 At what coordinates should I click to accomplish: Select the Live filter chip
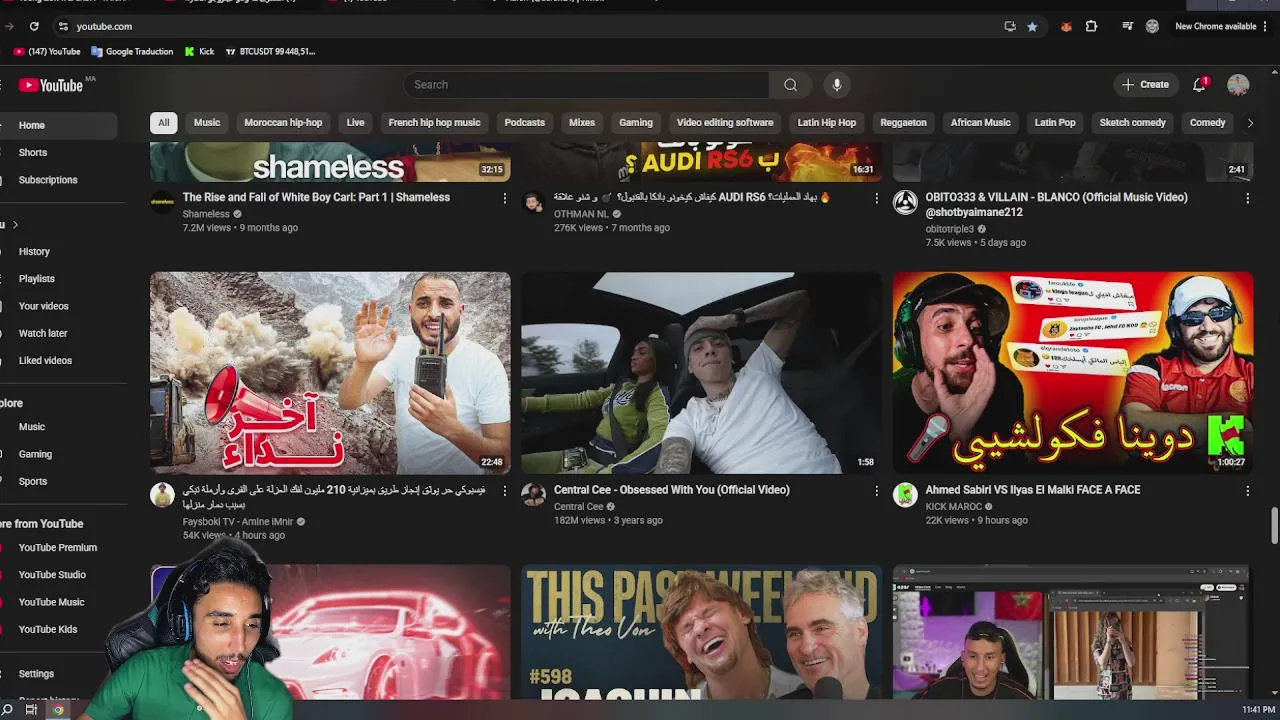click(355, 122)
